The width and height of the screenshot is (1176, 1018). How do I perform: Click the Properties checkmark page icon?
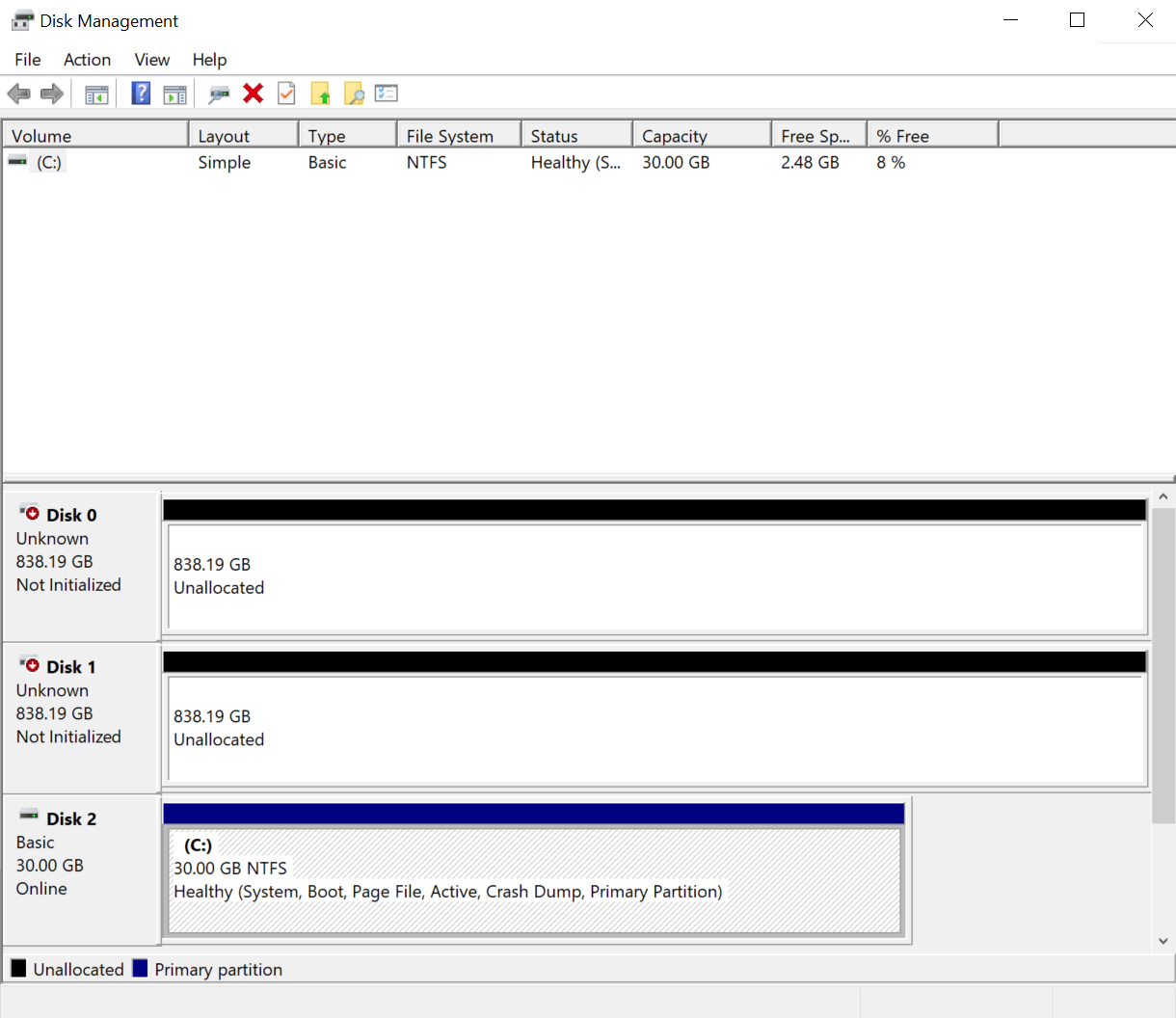(286, 93)
